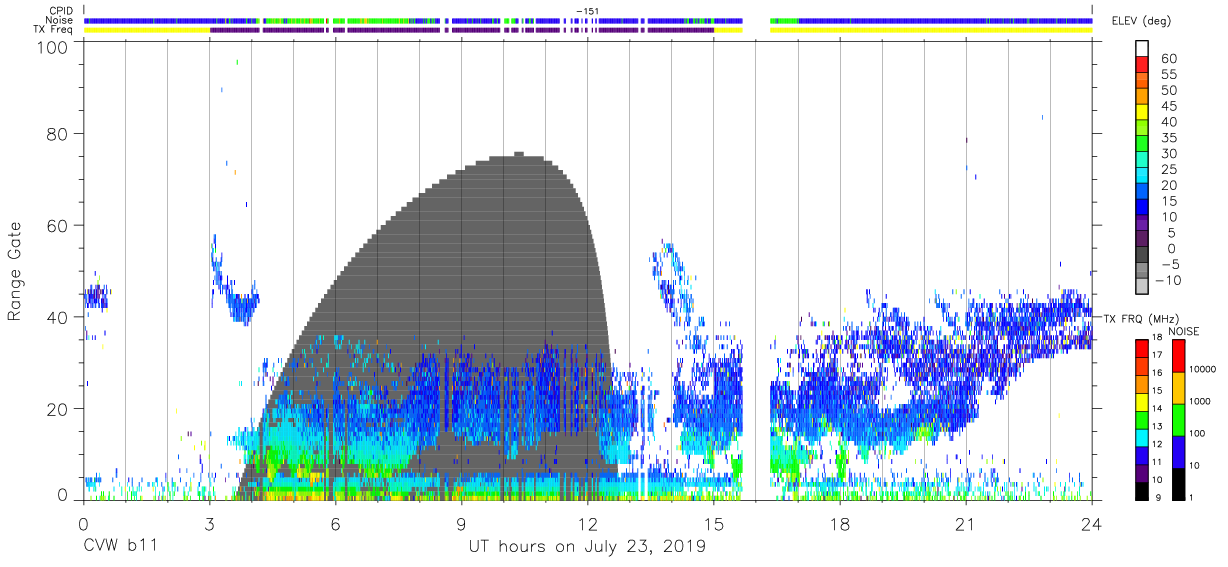Click the '100' label on the NOISE legend
1228x567 pixels.
(x=1195, y=433)
